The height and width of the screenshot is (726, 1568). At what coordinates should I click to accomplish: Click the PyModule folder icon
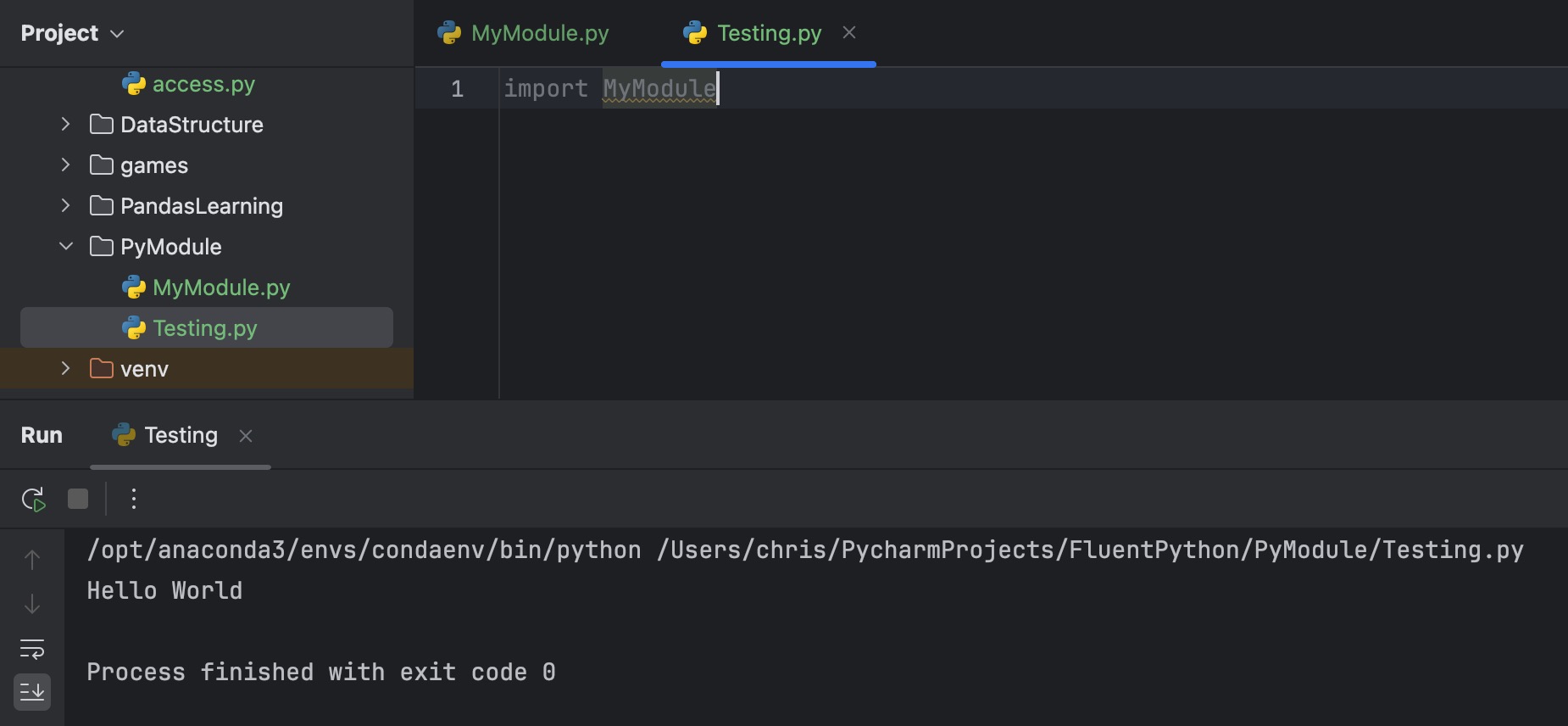click(102, 247)
